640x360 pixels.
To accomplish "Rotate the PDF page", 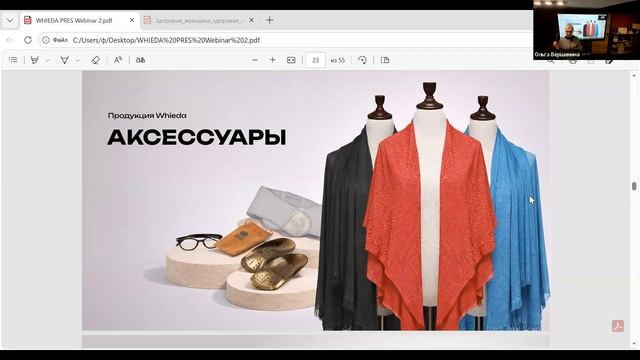I will 362,60.
